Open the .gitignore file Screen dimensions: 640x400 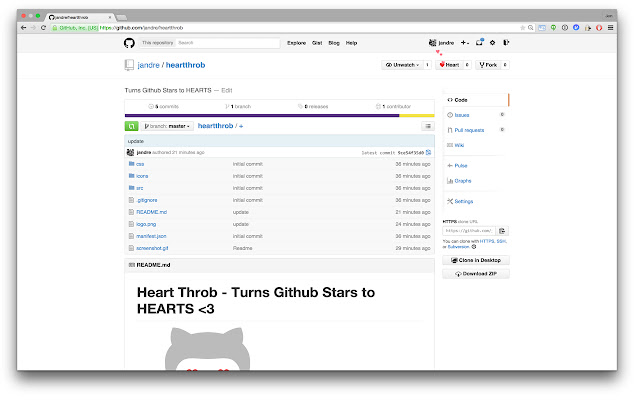click(147, 200)
